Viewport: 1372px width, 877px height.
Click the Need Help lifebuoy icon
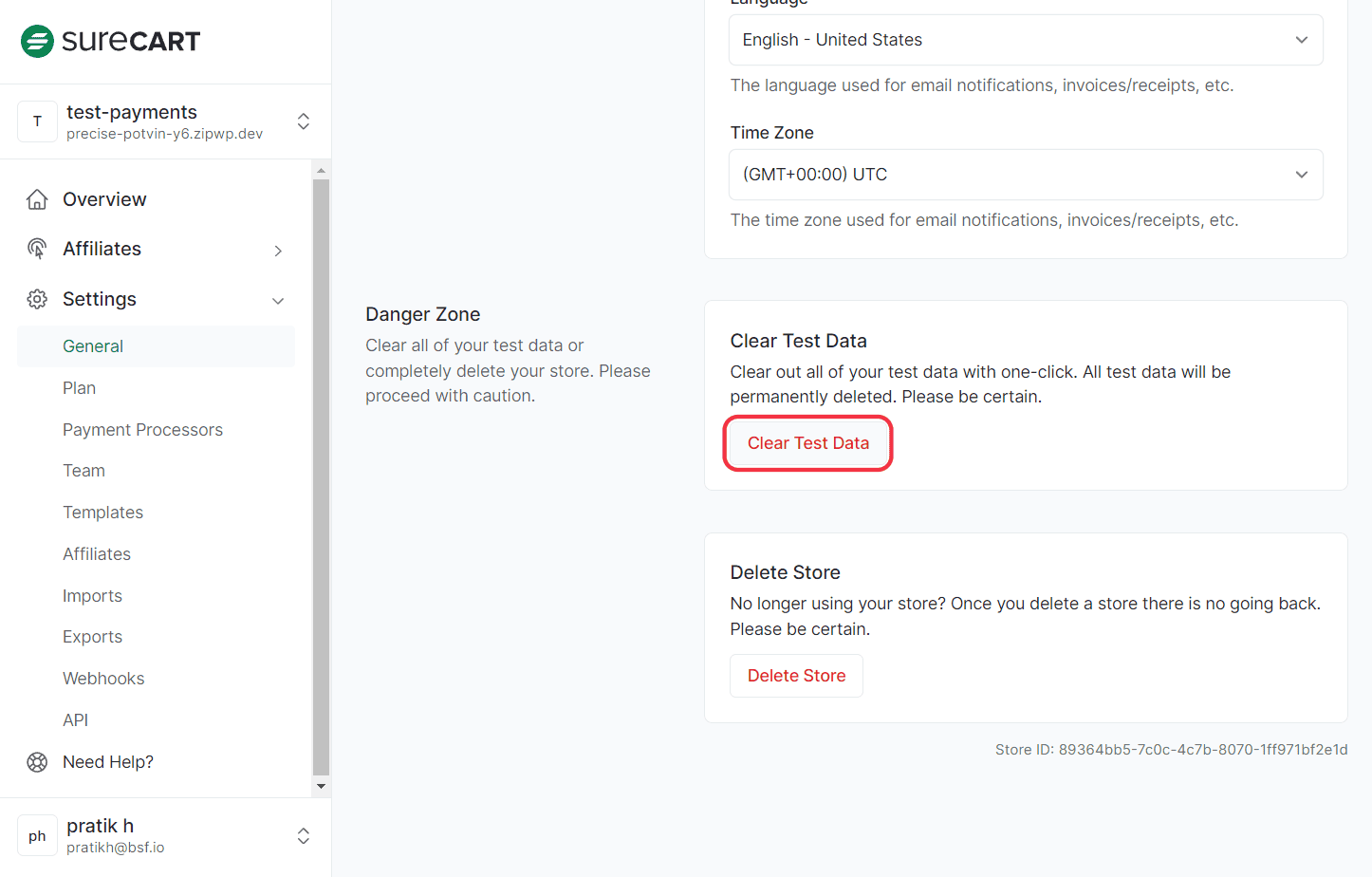tap(37, 762)
